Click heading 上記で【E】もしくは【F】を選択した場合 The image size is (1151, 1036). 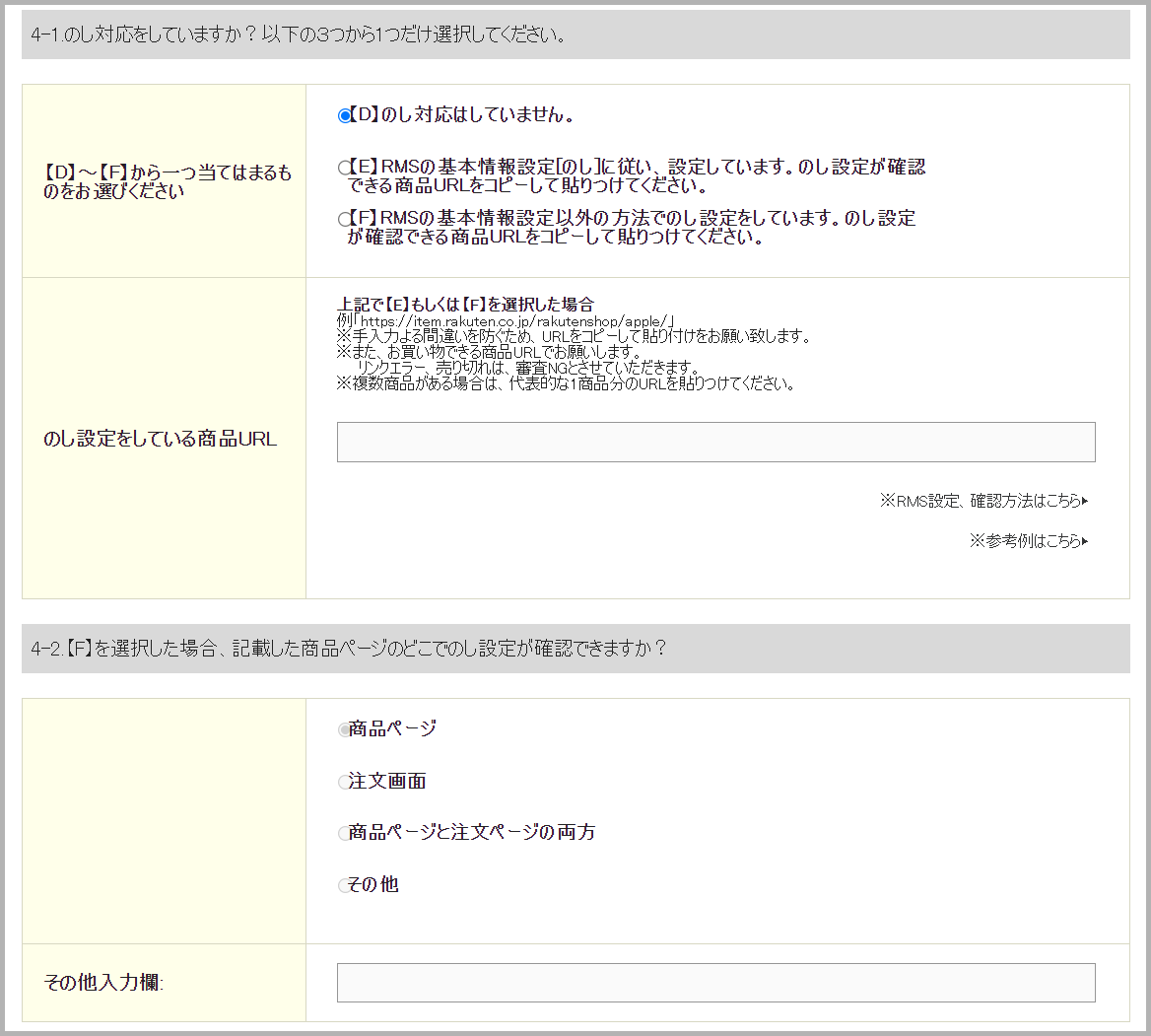465,304
